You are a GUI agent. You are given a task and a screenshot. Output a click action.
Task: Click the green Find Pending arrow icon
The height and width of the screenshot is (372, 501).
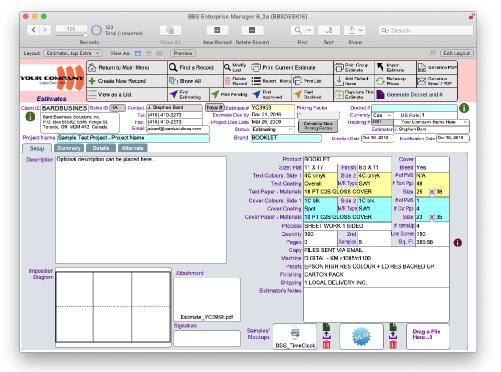[x=215, y=94]
